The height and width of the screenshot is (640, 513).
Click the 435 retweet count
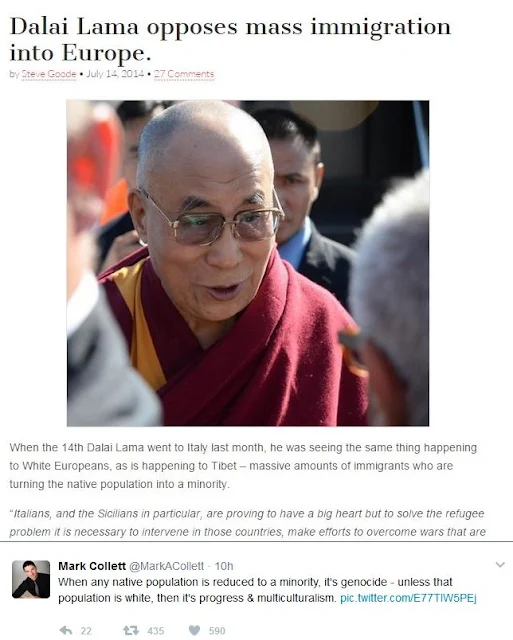156,631
